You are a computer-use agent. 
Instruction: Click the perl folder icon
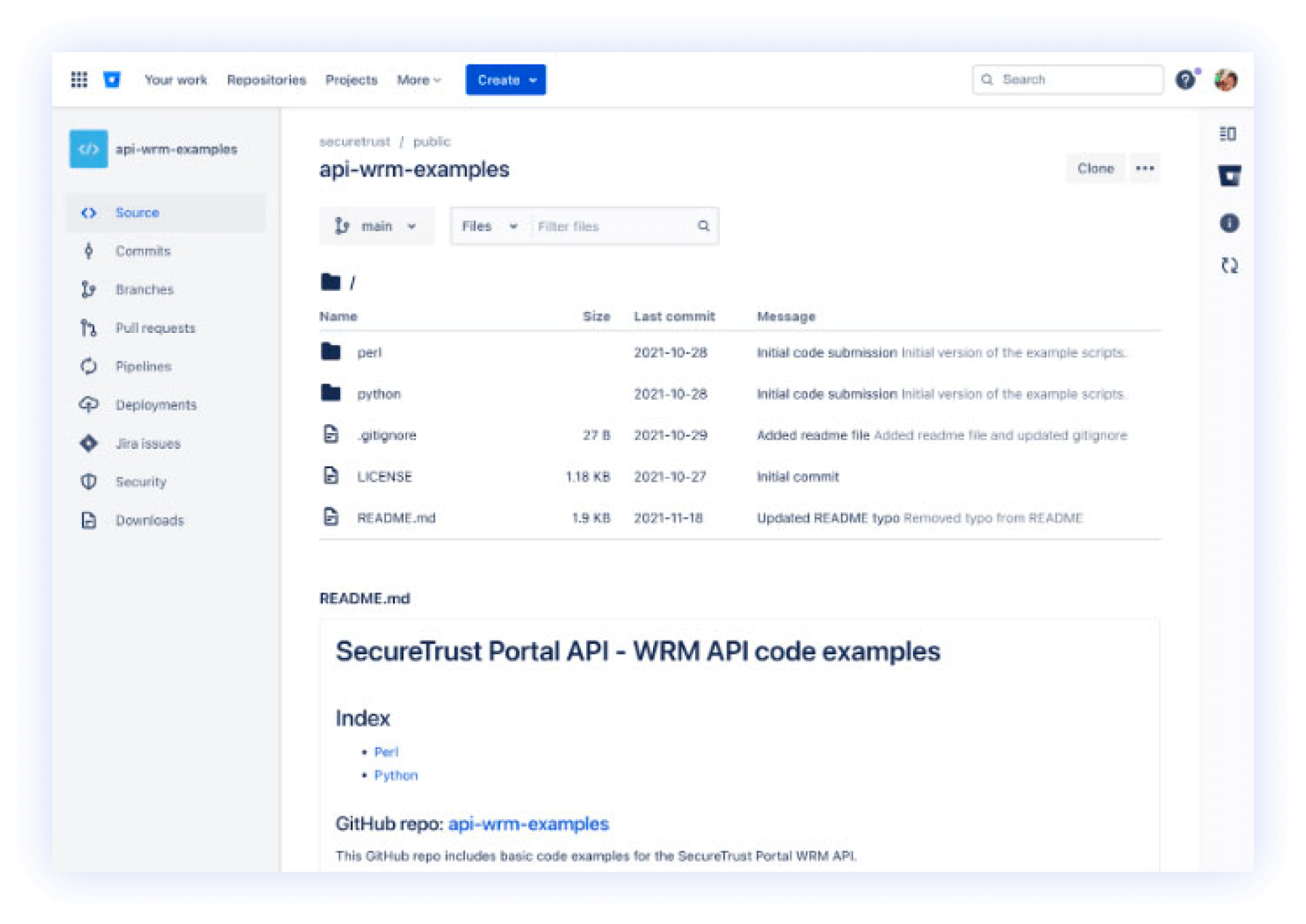tap(331, 352)
